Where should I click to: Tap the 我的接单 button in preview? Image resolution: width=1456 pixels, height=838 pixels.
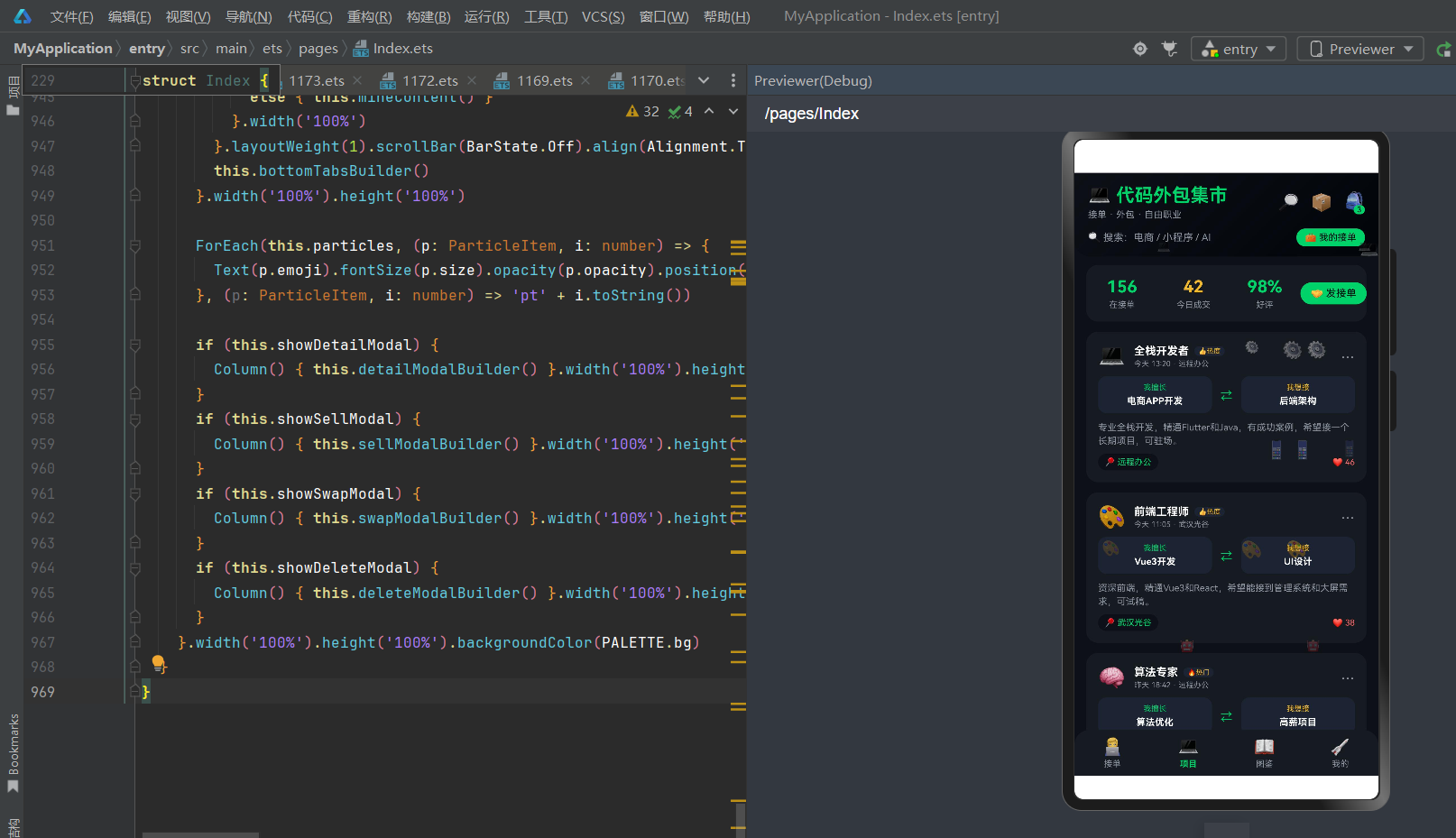(x=1331, y=237)
